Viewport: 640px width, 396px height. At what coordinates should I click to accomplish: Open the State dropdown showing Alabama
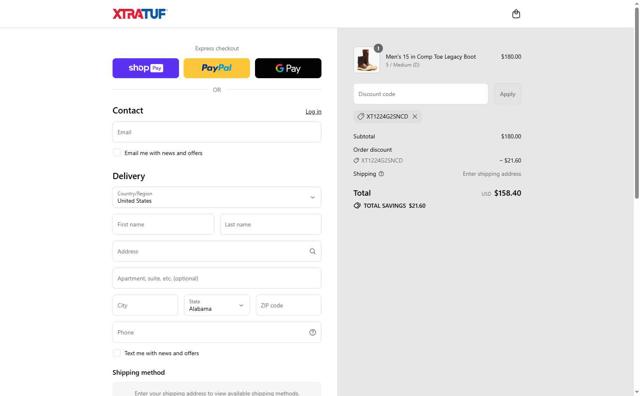[217, 305]
